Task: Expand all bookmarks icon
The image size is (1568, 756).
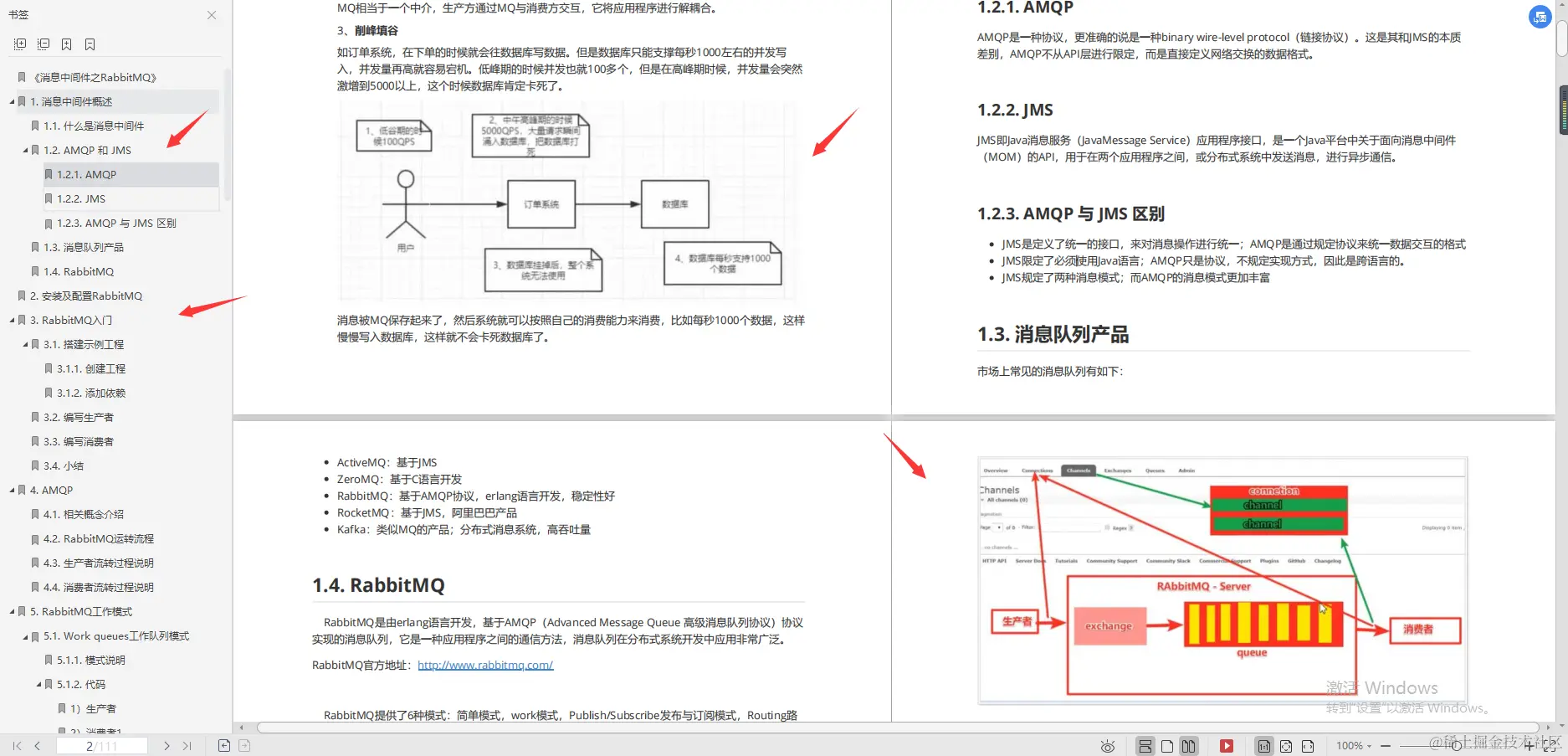Action: coord(20,44)
